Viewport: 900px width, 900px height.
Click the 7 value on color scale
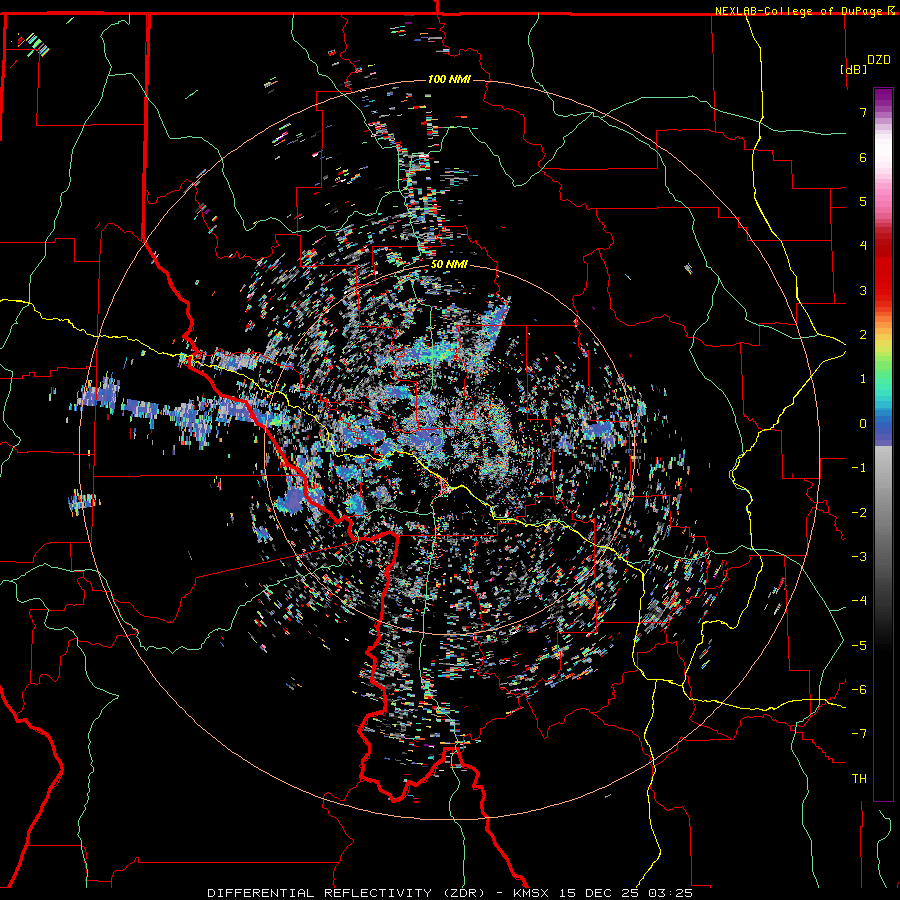pos(863,112)
